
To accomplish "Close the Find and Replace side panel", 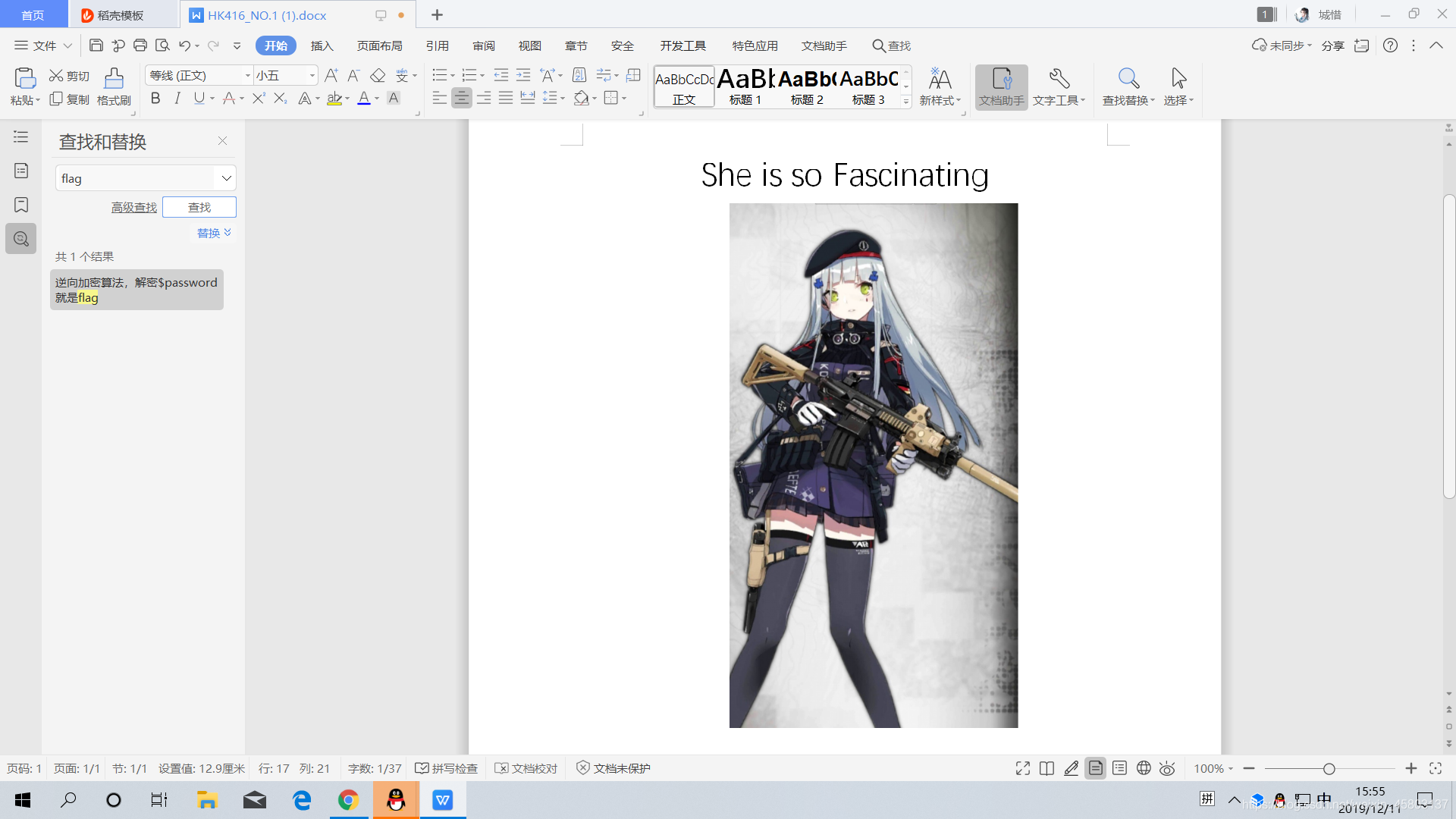I will [x=222, y=140].
